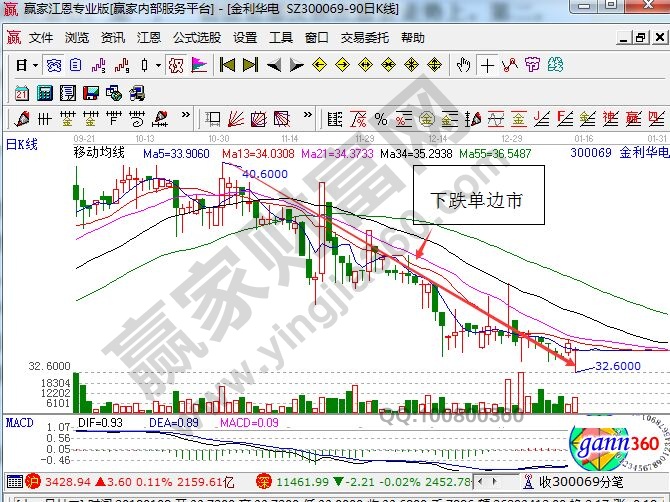Click the 移动均线 indicator label
Image resolution: width=670 pixels, height=502 pixels.
(x=99, y=153)
